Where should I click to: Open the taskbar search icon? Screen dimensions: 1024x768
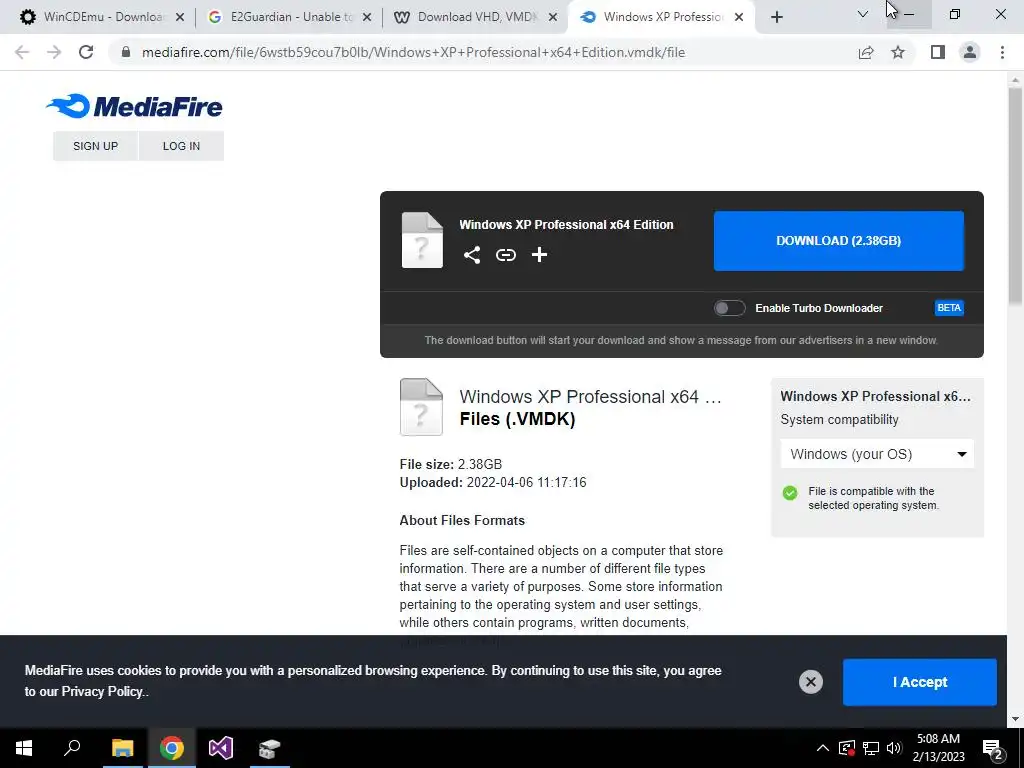[72, 748]
